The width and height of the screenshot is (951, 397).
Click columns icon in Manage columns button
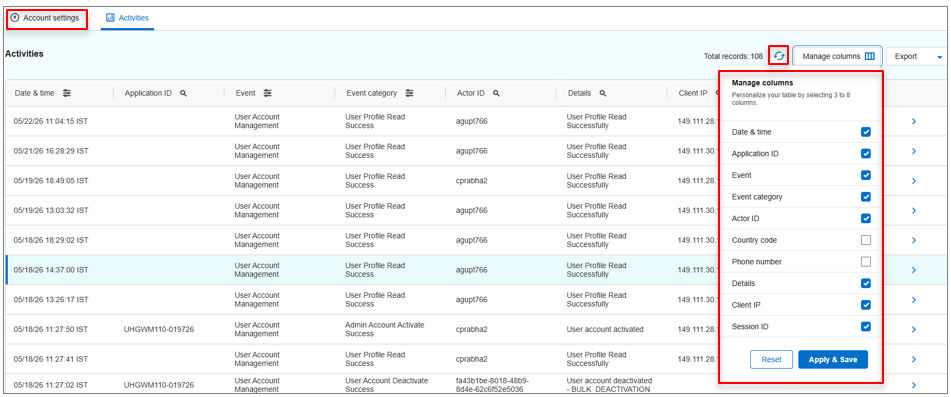click(870, 56)
